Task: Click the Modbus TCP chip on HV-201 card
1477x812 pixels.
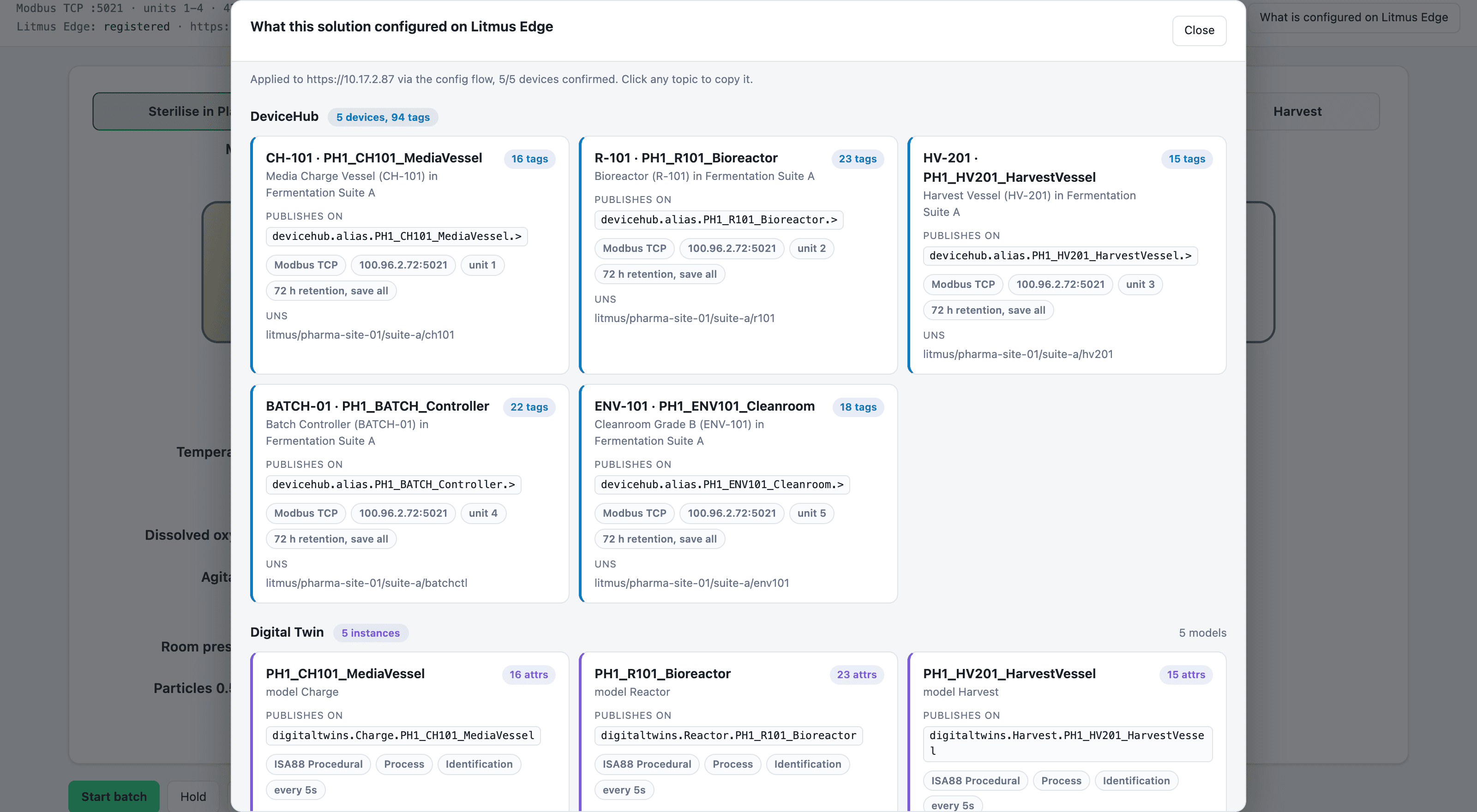Action: pyautogui.click(x=963, y=284)
